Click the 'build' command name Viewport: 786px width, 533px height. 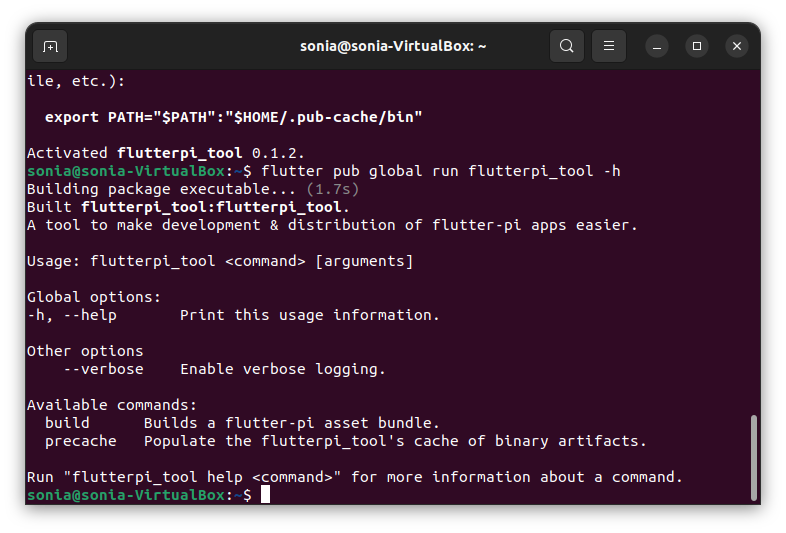tap(67, 423)
